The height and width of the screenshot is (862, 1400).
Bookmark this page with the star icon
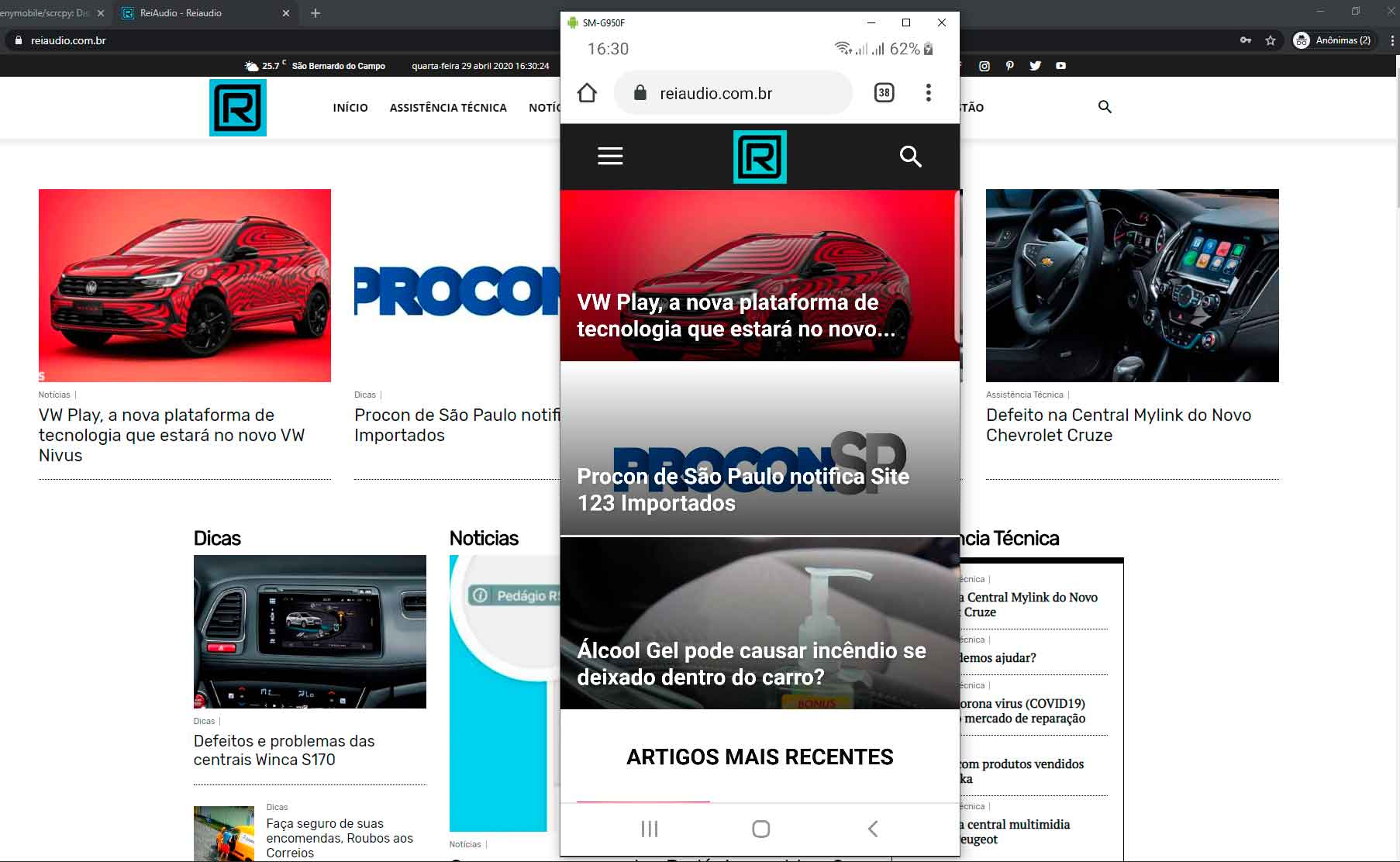(x=1270, y=40)
